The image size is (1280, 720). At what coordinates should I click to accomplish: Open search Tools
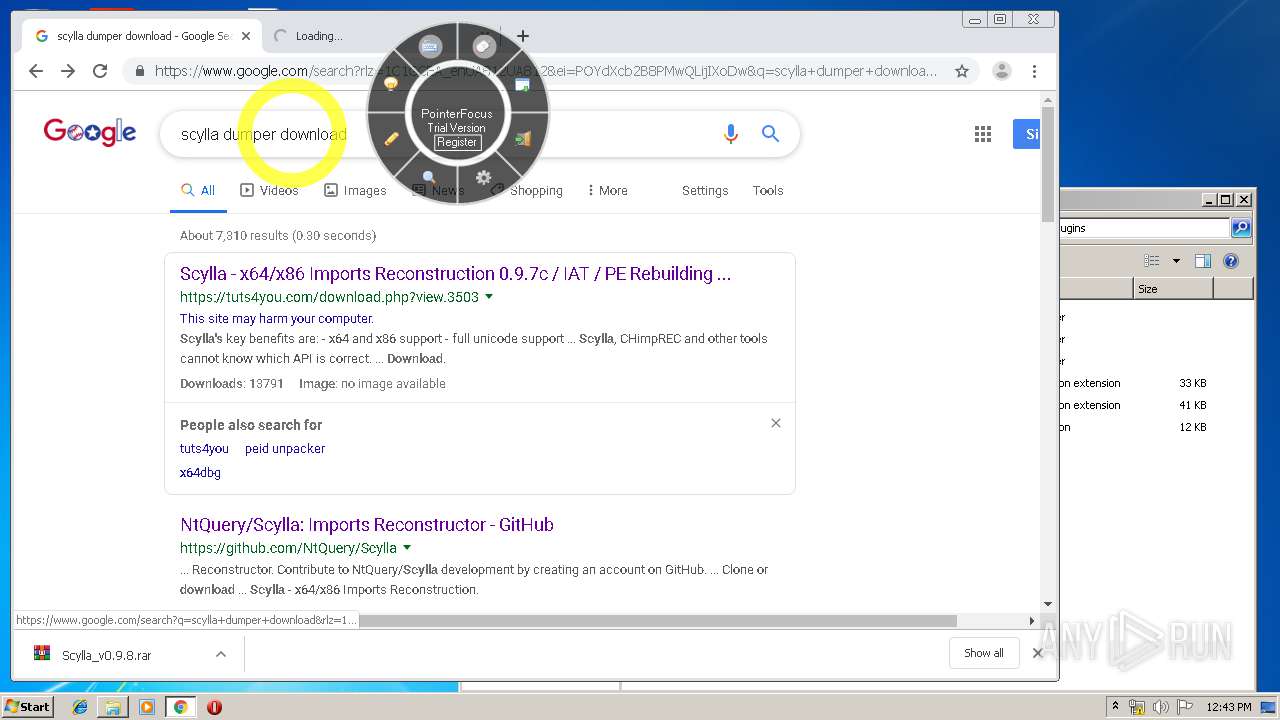click(768, 190)
